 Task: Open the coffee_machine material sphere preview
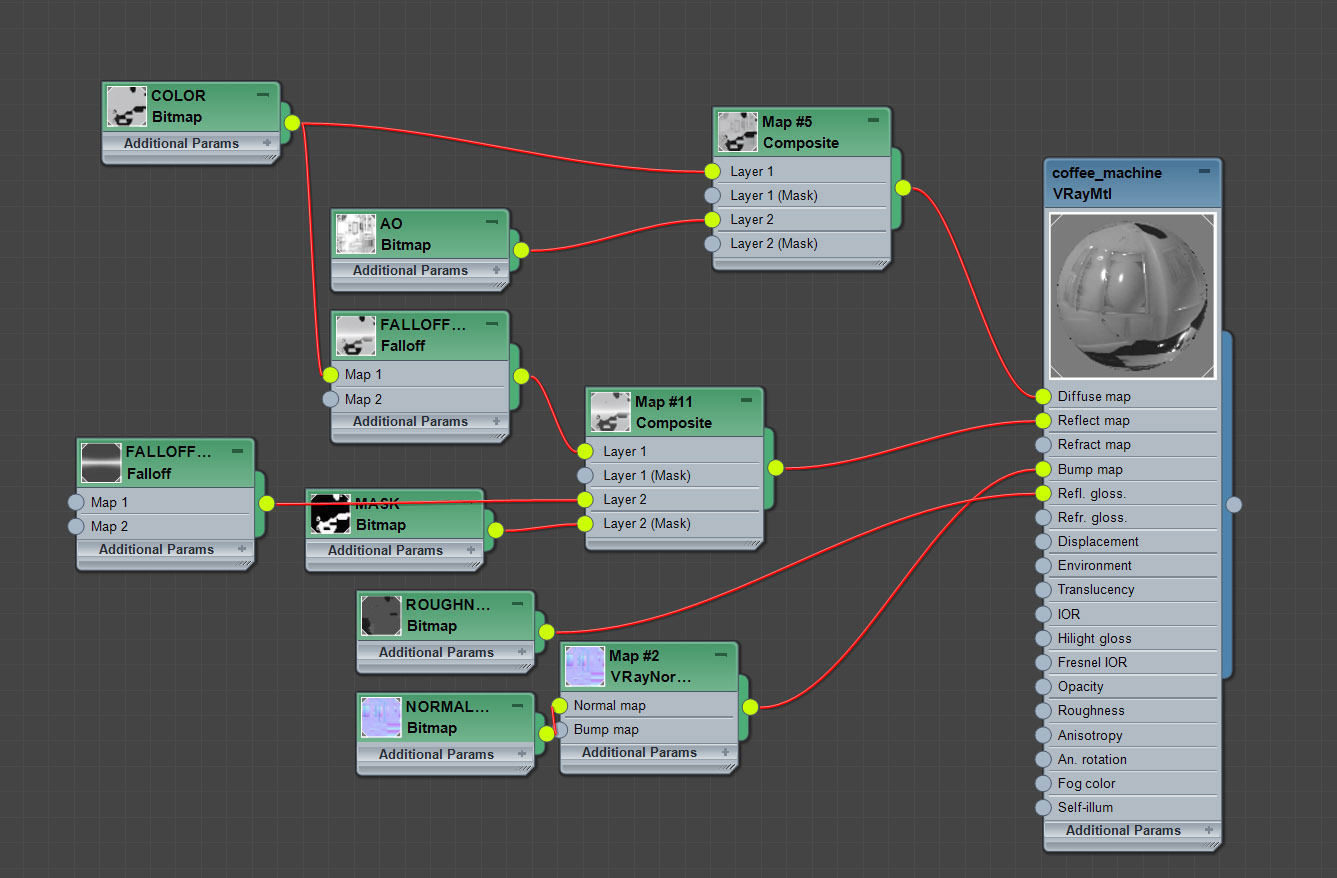click(x=1132, y=296)
